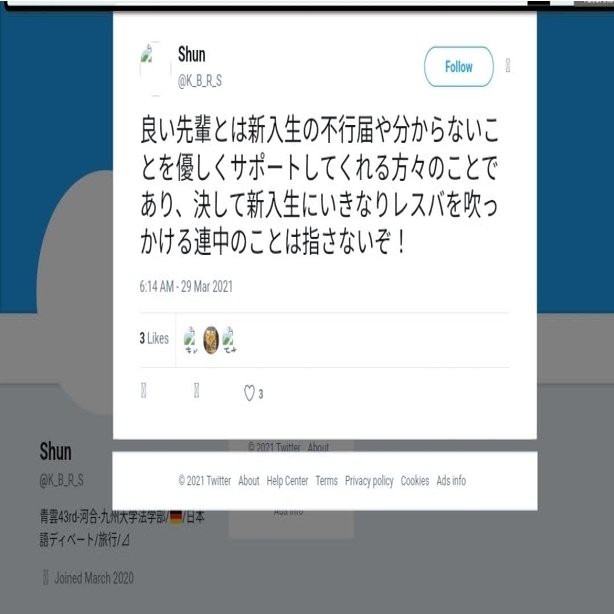Open the tweet timestamp 6:14 AM - 29 Mar 2021
The height and width of the screenshot is (614, 614).
[186, 287]
